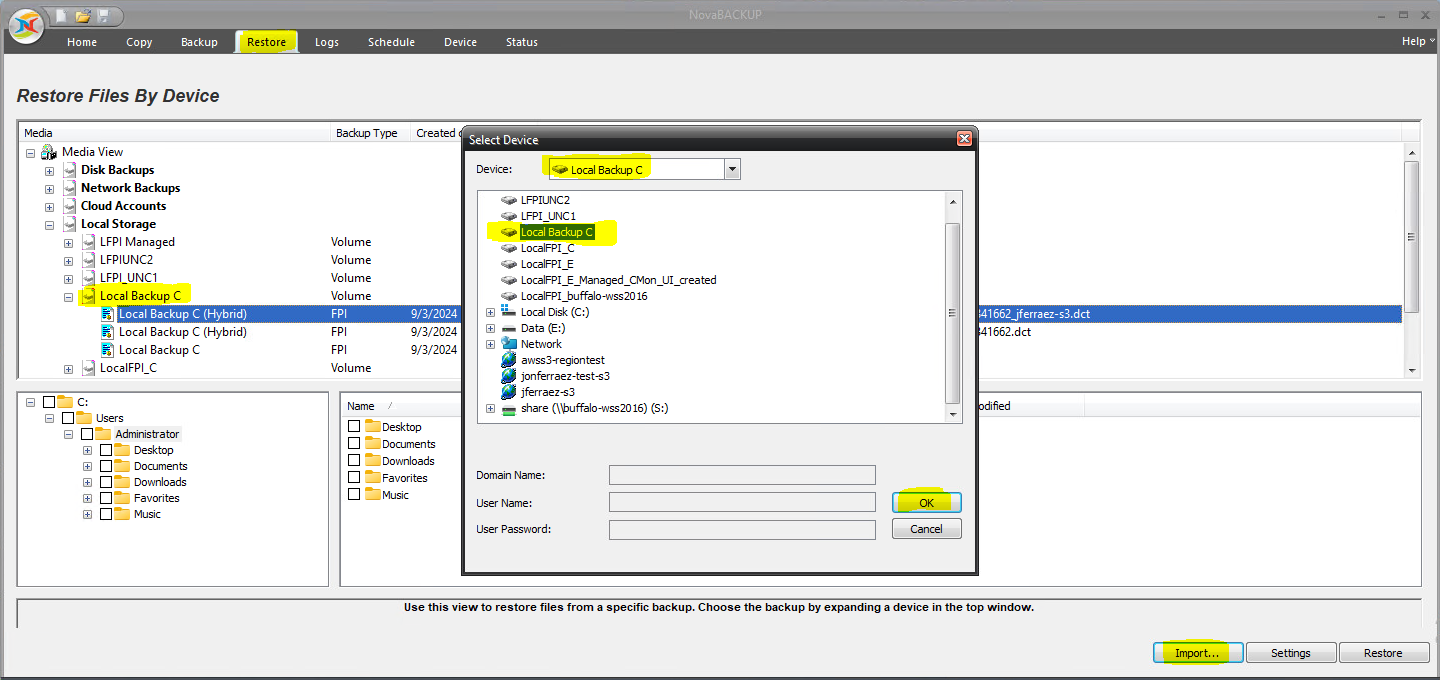Click the Disk Backups drive icon
The height and width of the screenshot is (680, 1440).
click(x=69, y=170)
